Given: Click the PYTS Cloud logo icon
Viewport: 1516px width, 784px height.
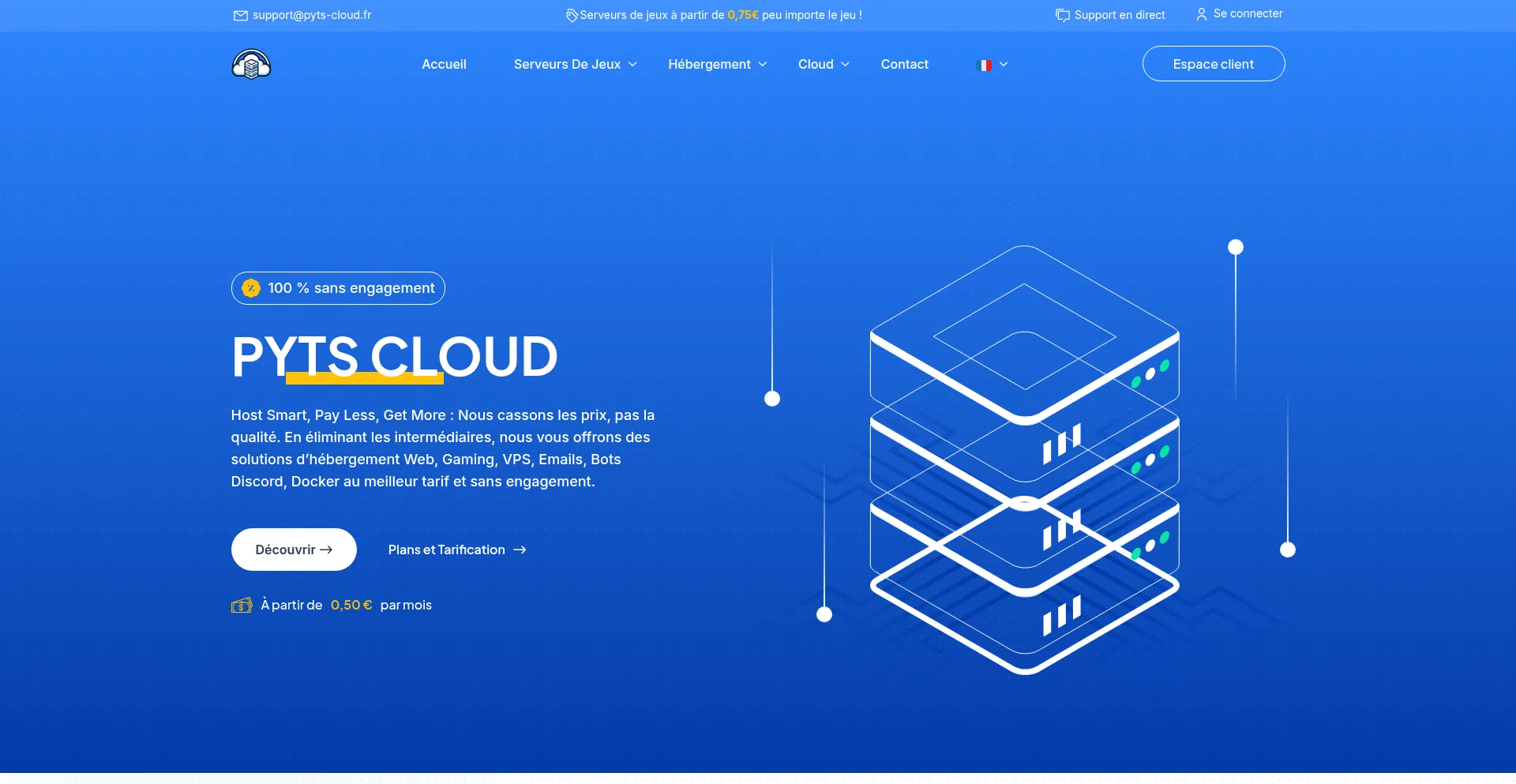Looking at the screenshot, I should [251, 64].
